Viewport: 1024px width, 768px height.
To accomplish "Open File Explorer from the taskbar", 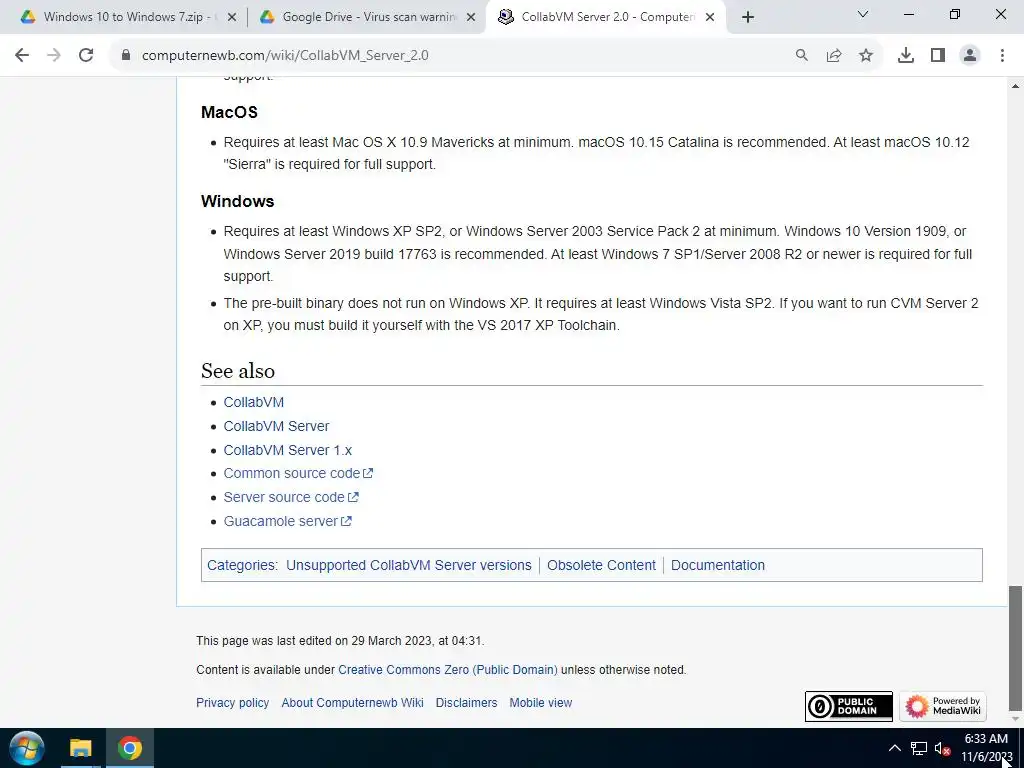I will point(81,748).
